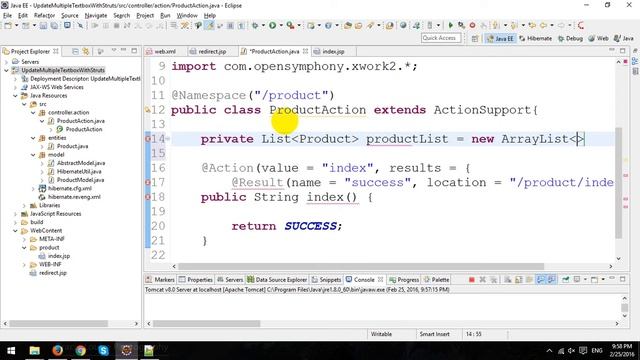The height and width of the screenshot is (360, 640).
Task: Close the ProductAction.java editor tab
Action: [305, 51]
